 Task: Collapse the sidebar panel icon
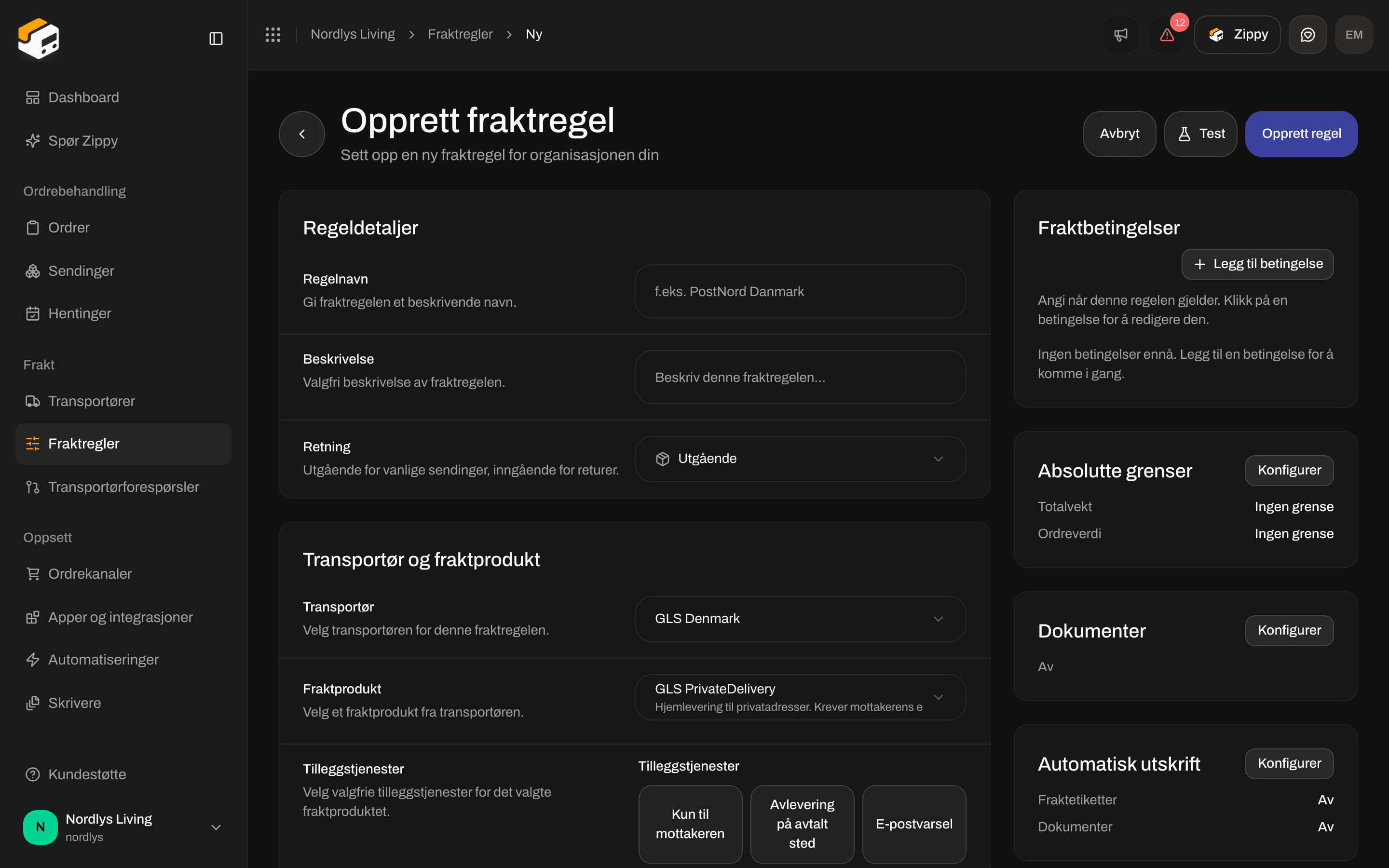click(x=216, y=39)
